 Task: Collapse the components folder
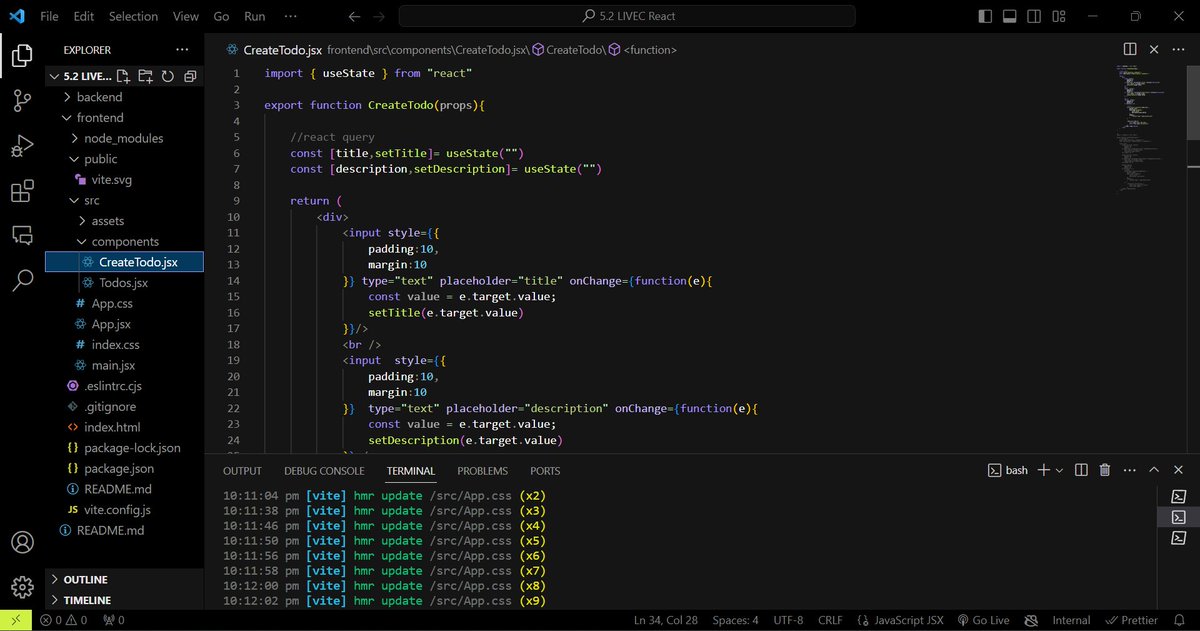[x=125, y=241]
